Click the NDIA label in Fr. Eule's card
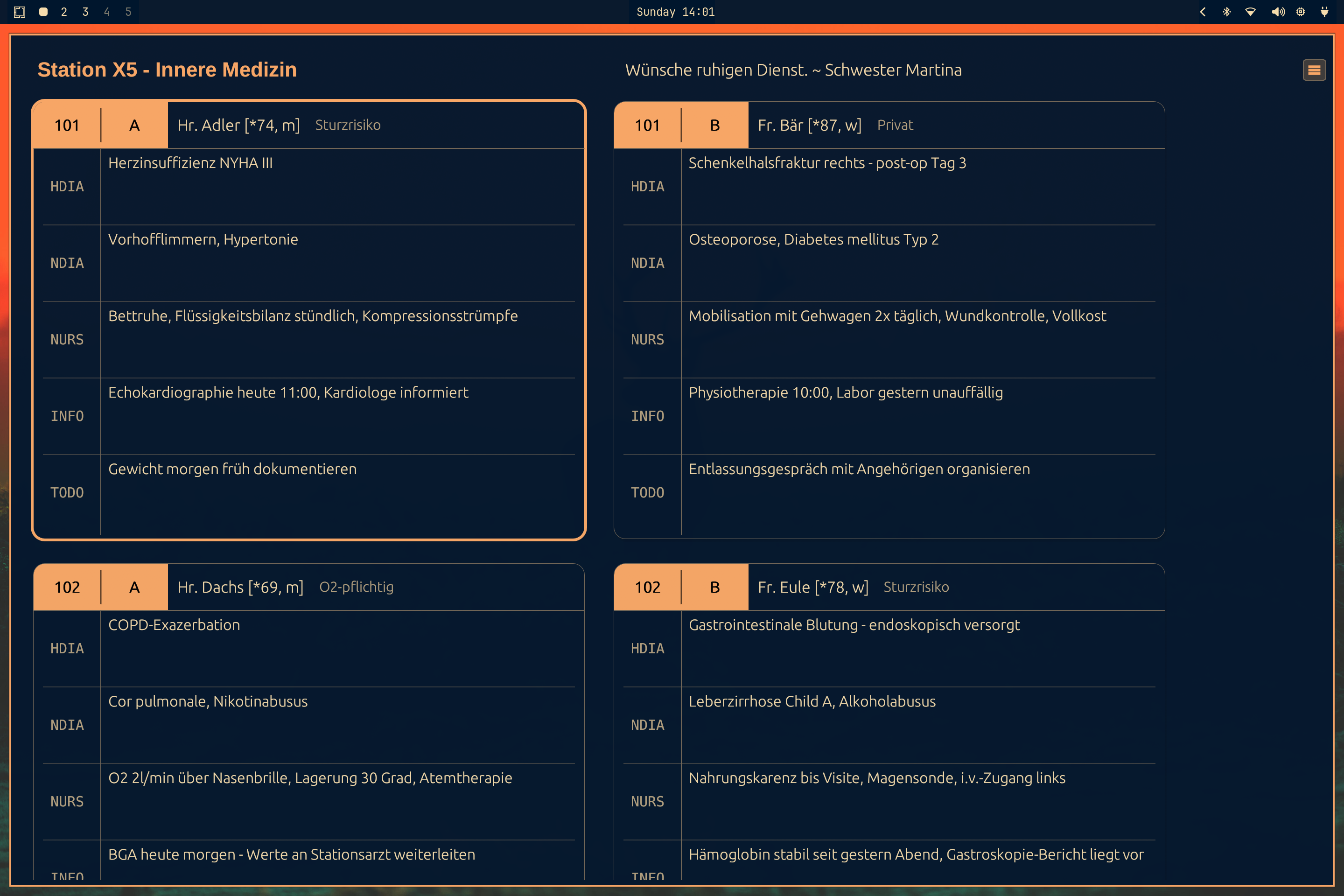Image resolution: width=1344 pixels, height=896 pixels. coord(647,726)
